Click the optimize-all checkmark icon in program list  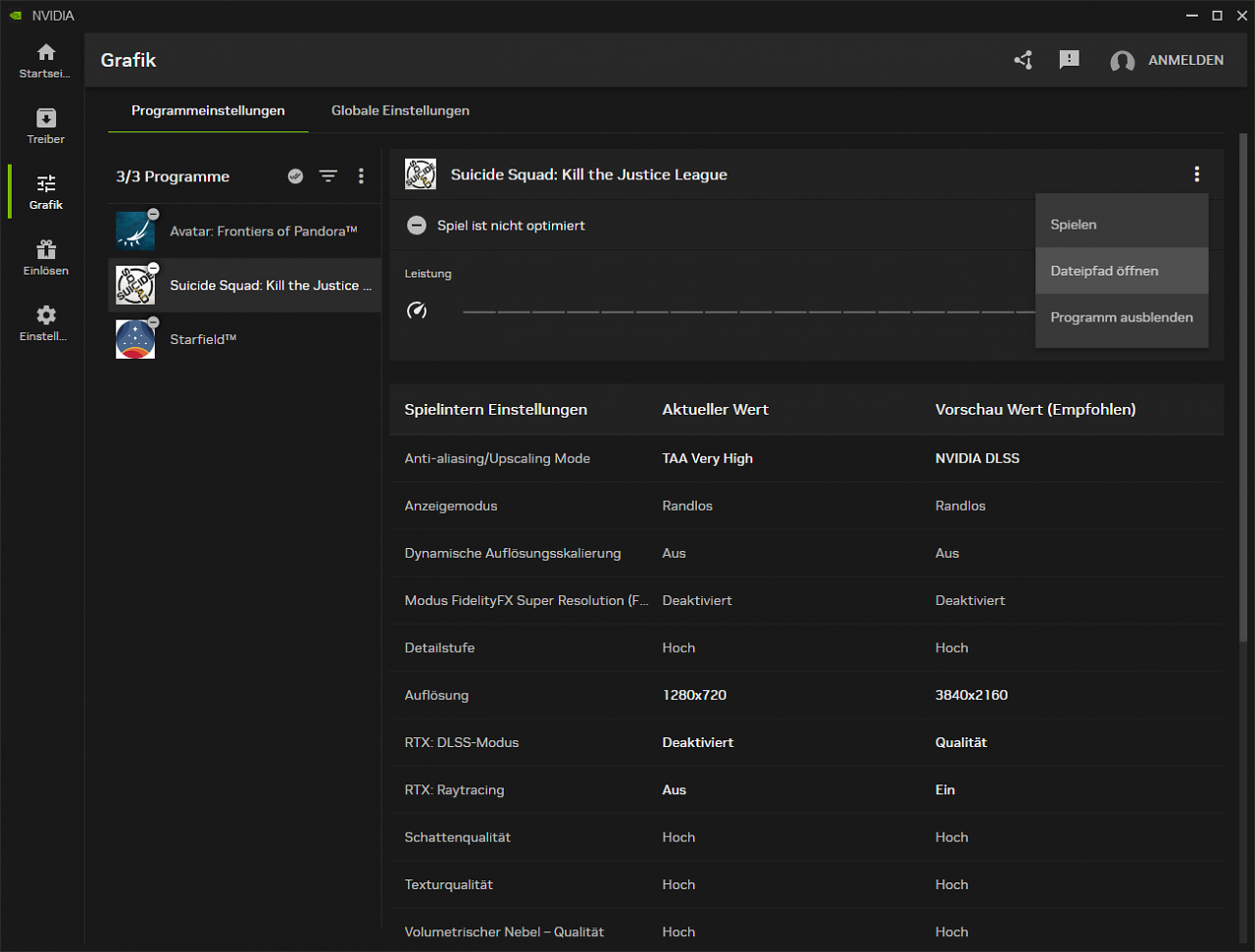pos(295,176)
